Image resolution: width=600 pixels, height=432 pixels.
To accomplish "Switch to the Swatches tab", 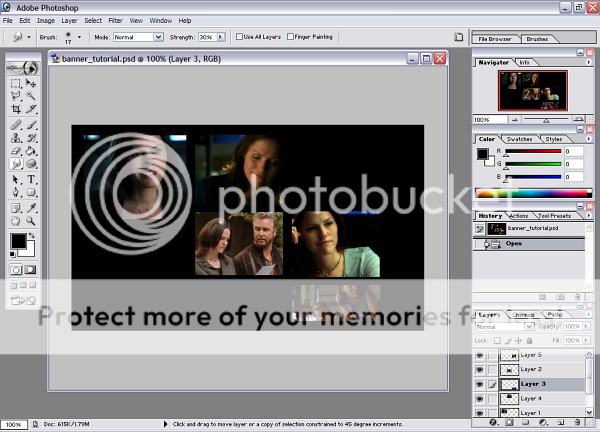I will click(x=518, y=139).
